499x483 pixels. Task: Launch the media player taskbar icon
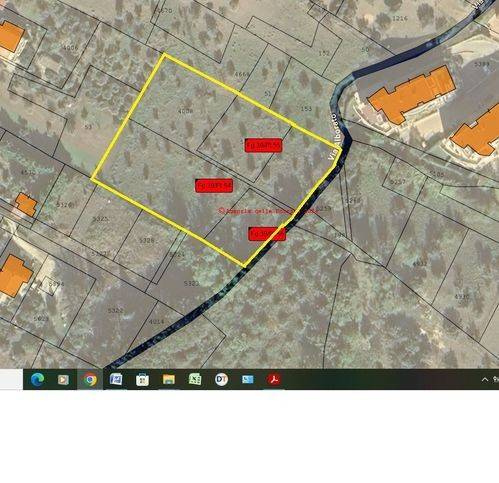[63, 379]
